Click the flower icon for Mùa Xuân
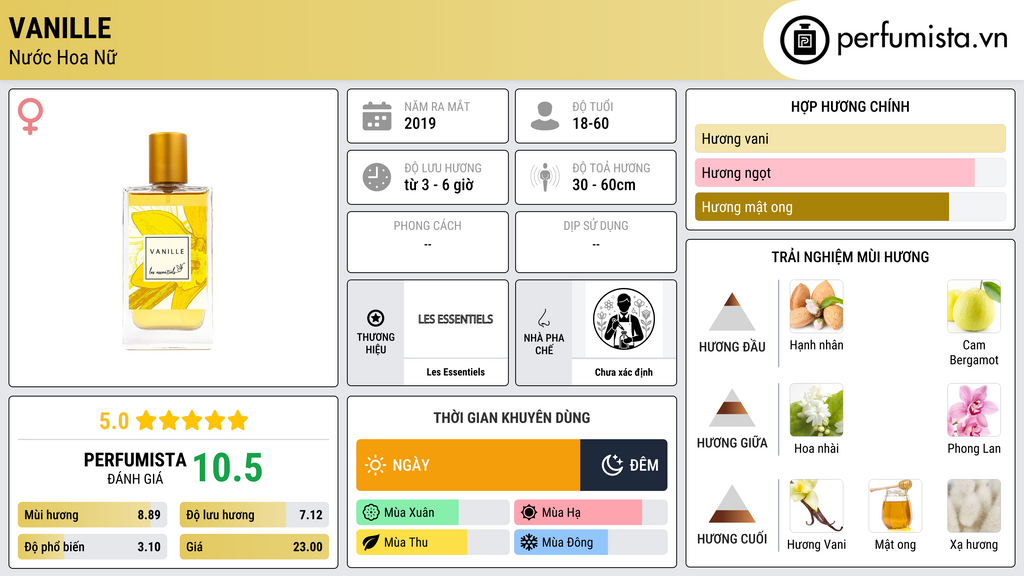Screen dimensions: 1024x576 (x=371, y=513)
